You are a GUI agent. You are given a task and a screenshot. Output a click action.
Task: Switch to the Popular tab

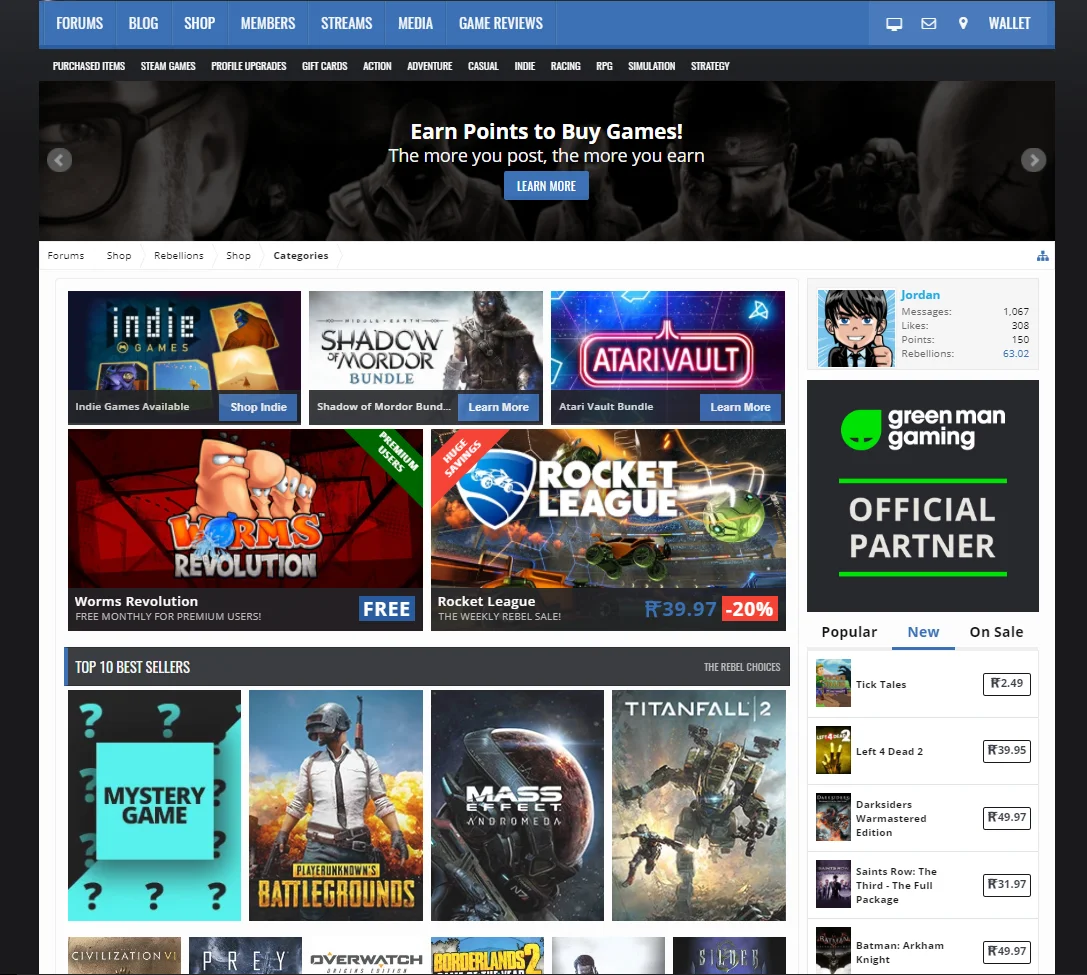click(849, 632)
